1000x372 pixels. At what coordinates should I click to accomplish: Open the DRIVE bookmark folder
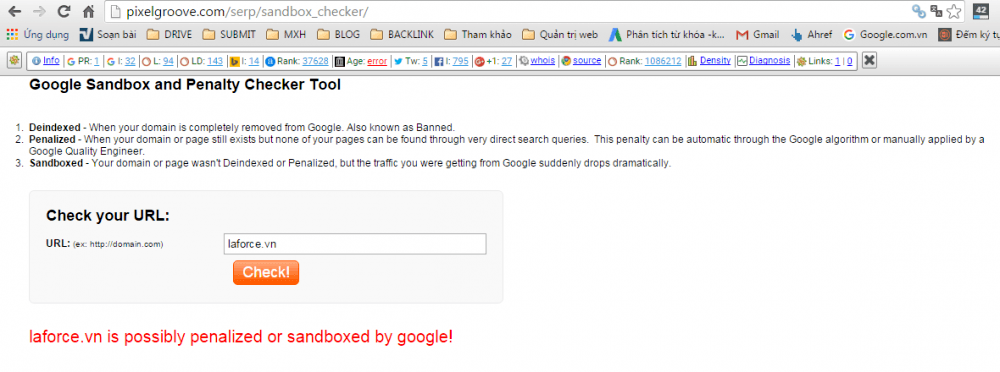click(x=169, y=34)
